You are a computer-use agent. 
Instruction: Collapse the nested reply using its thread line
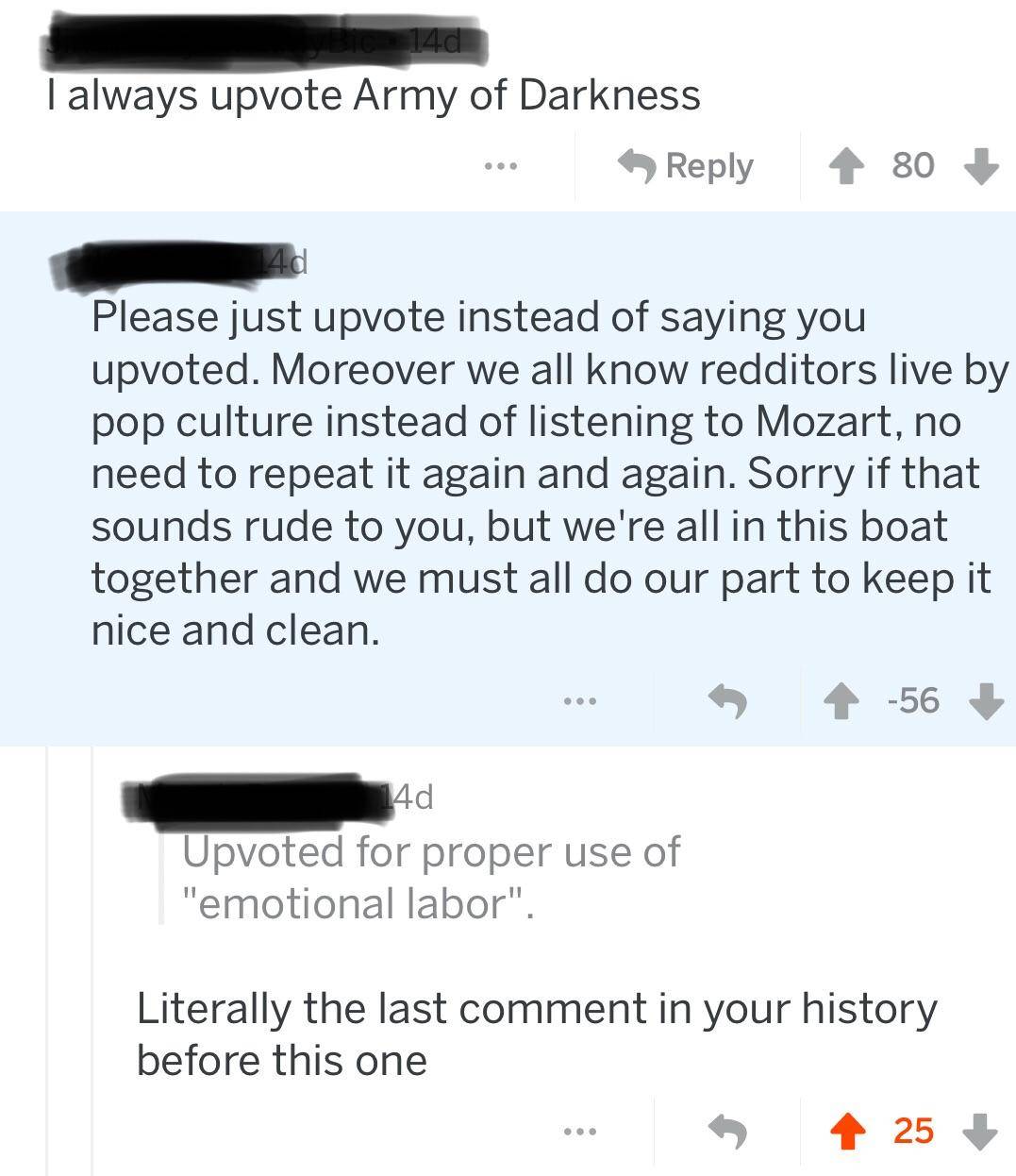point(92,944)
